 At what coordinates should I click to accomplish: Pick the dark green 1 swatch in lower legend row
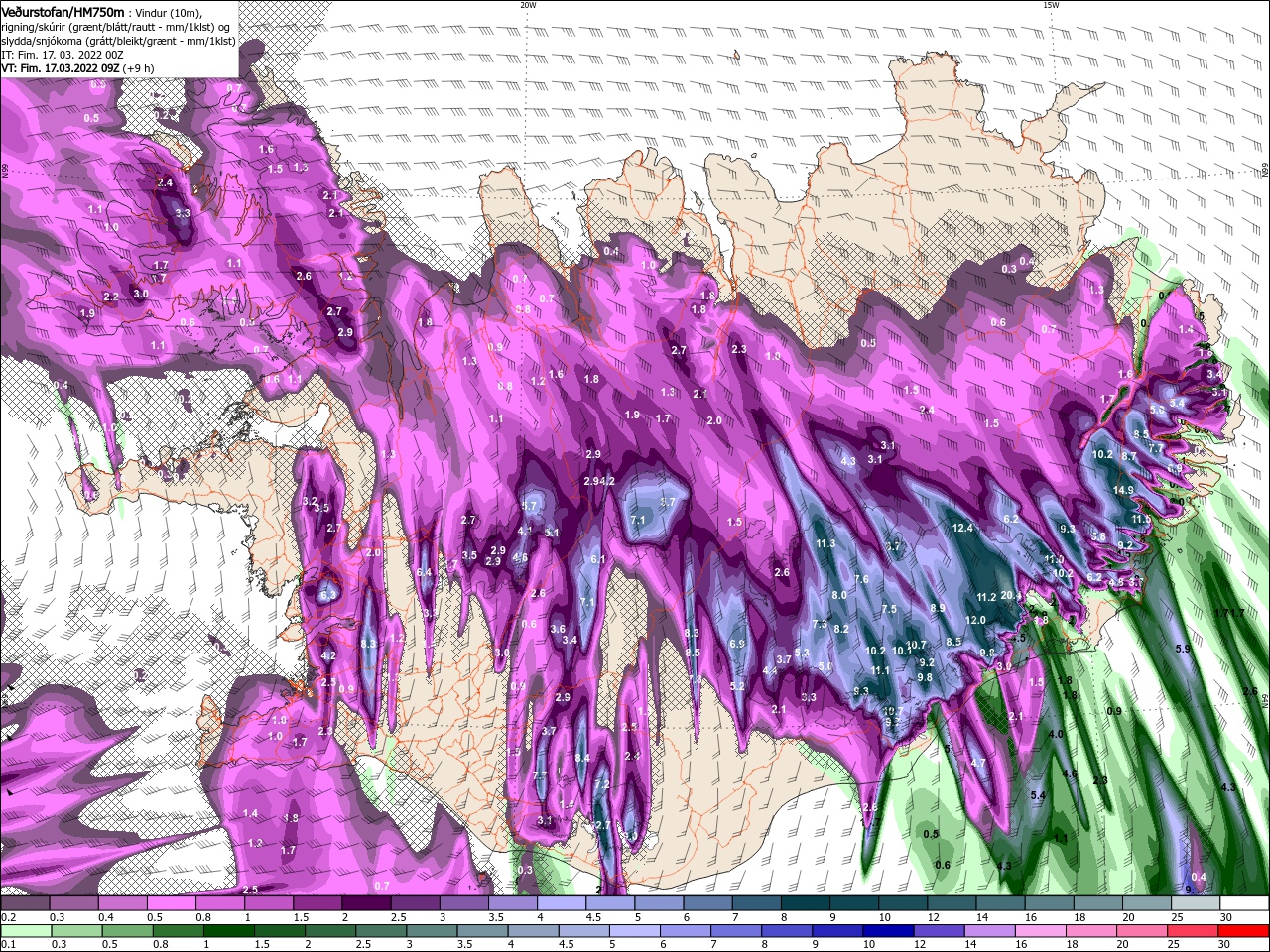[229, 930]
